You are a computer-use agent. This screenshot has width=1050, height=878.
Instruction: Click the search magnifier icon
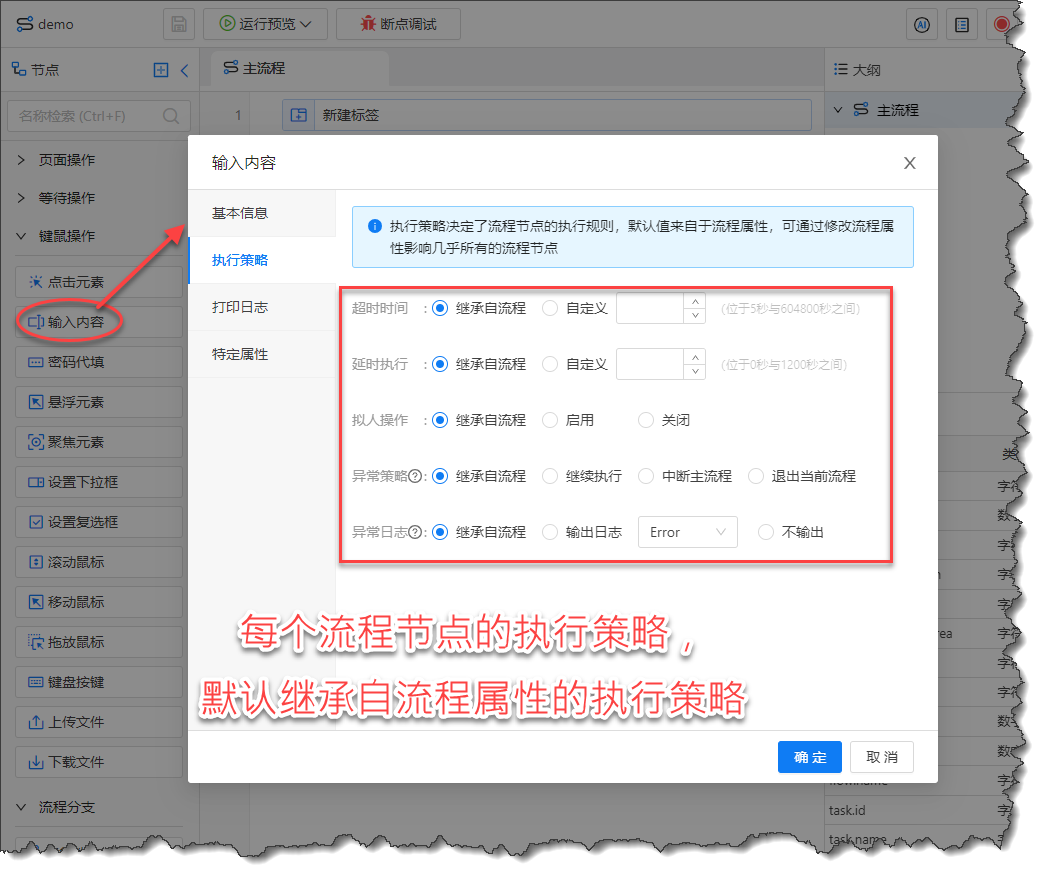click(171, 116)
